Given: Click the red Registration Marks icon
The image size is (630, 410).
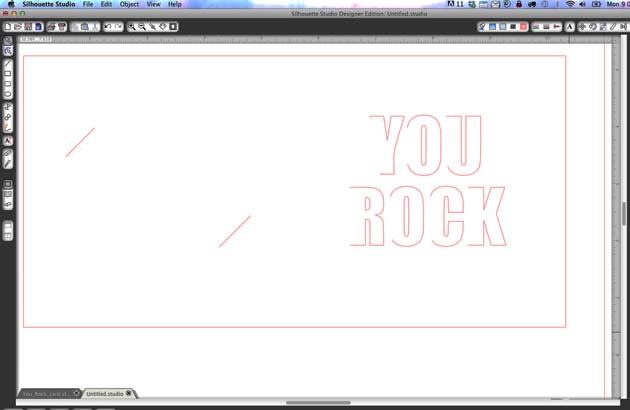Looking at the screenshot, I should point(524,27).
